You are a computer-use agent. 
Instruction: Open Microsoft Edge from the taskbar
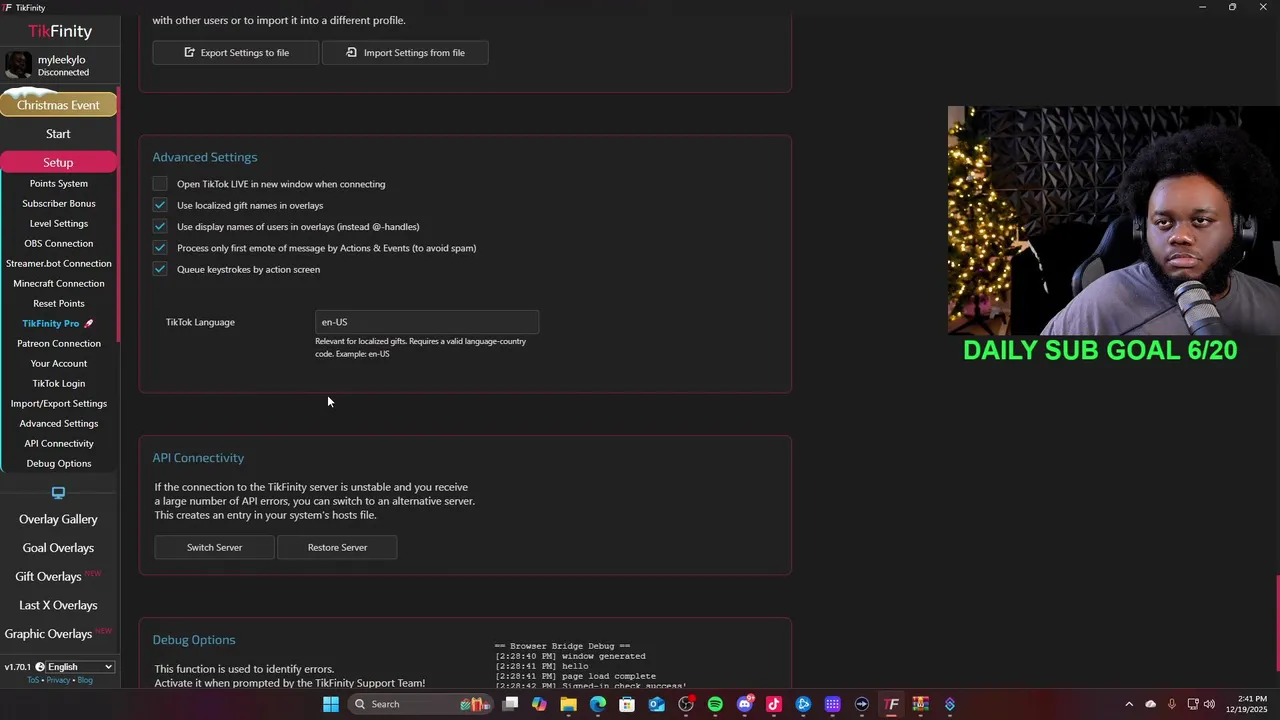coord(598,704)
